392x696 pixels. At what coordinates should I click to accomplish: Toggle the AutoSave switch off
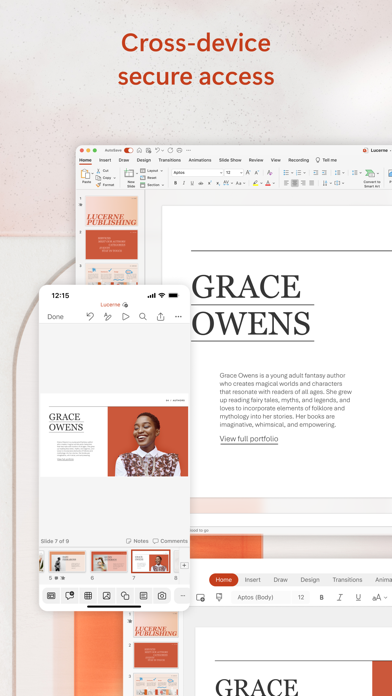(x=128, y=150)
